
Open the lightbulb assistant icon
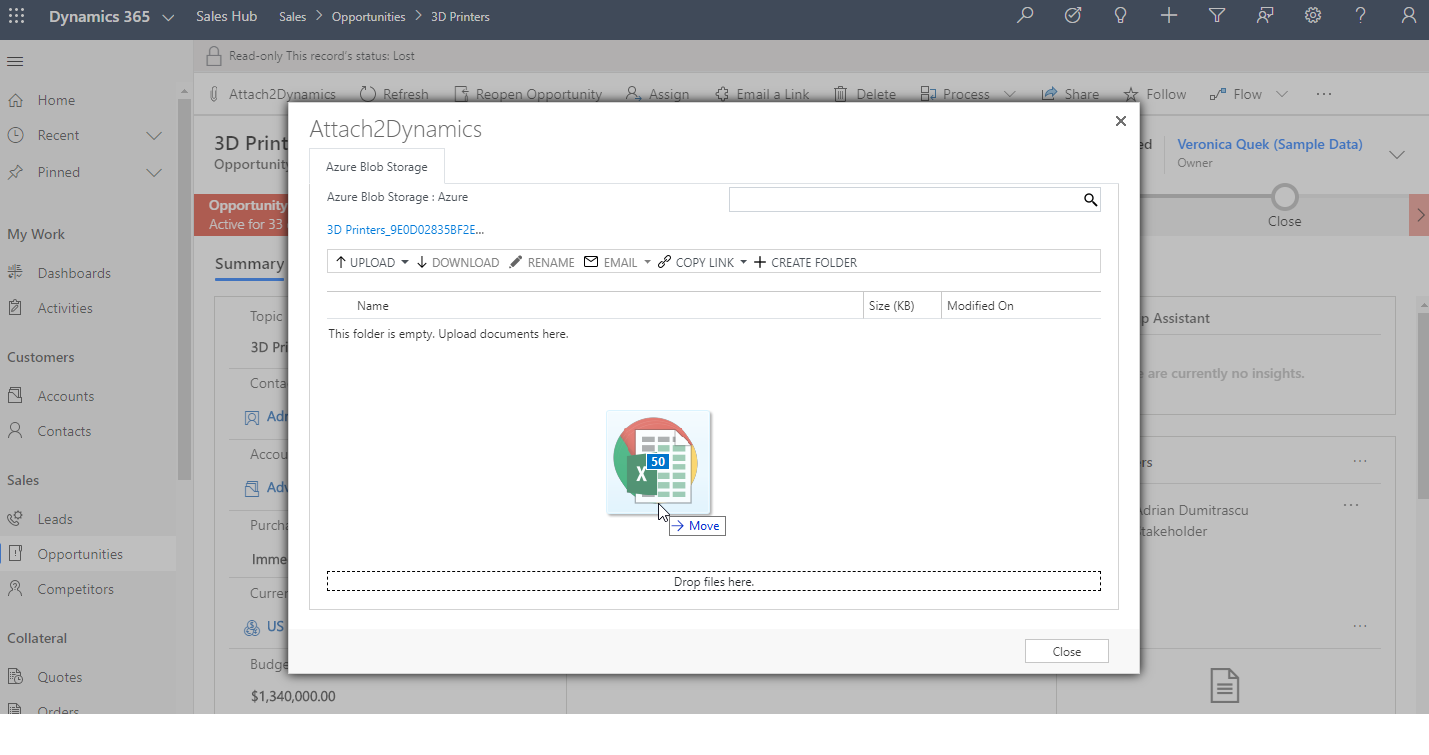1121,16
